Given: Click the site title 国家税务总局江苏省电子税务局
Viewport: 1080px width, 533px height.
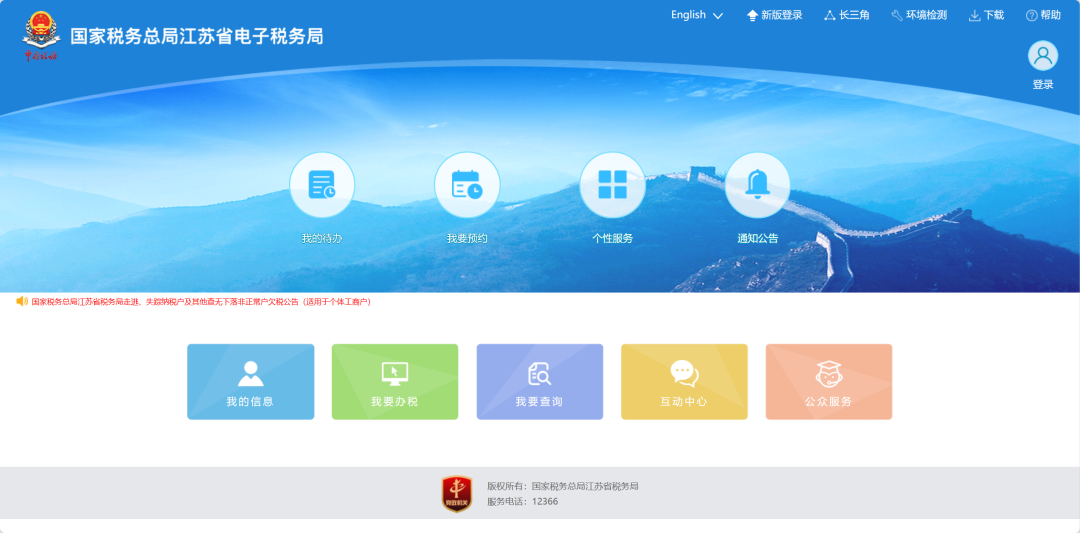Looking at the screenshot, I should pyautogui.click(x=197, y=36).
